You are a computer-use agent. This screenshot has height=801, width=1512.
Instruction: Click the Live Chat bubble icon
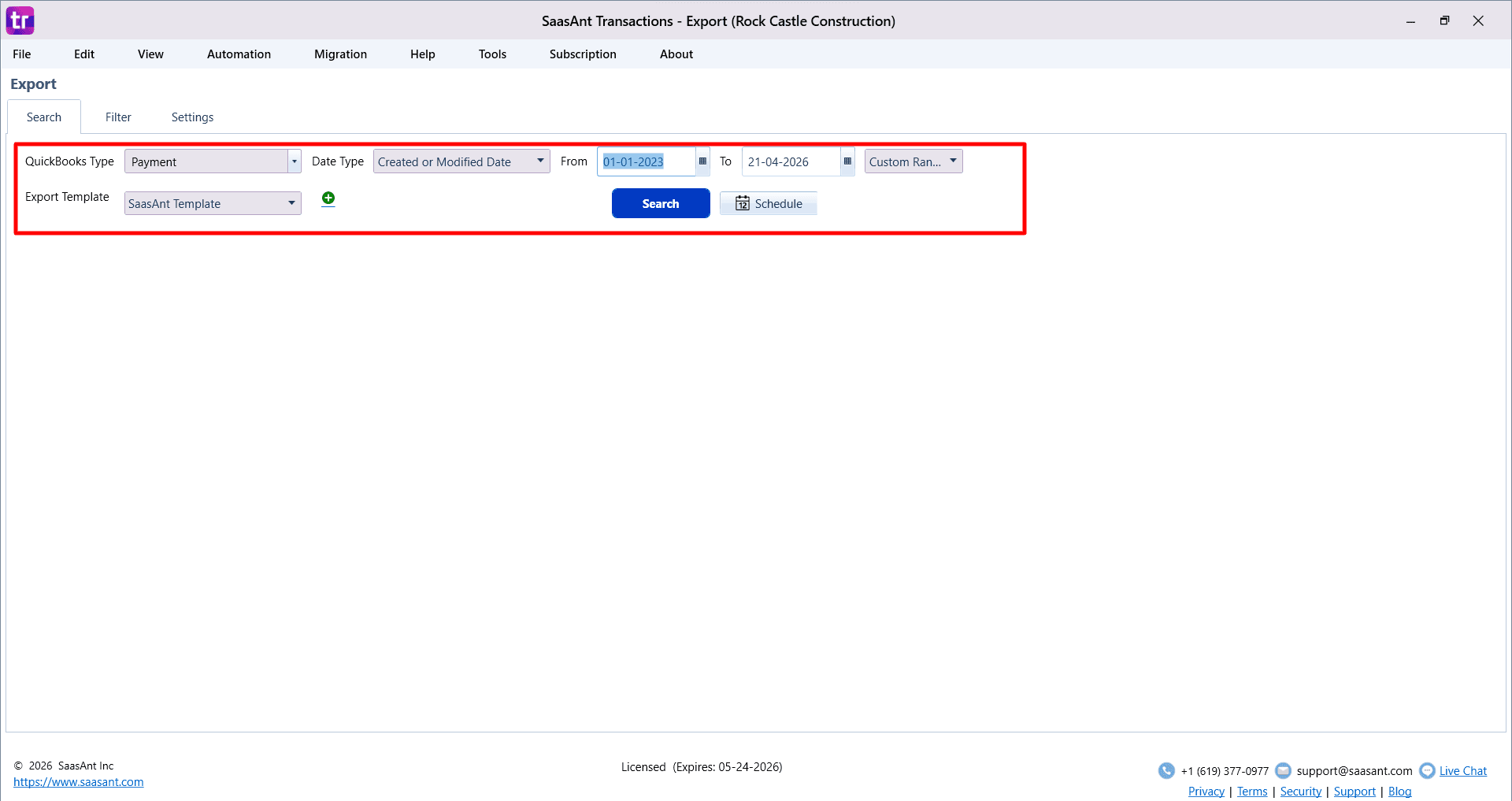pos(1427,770)
